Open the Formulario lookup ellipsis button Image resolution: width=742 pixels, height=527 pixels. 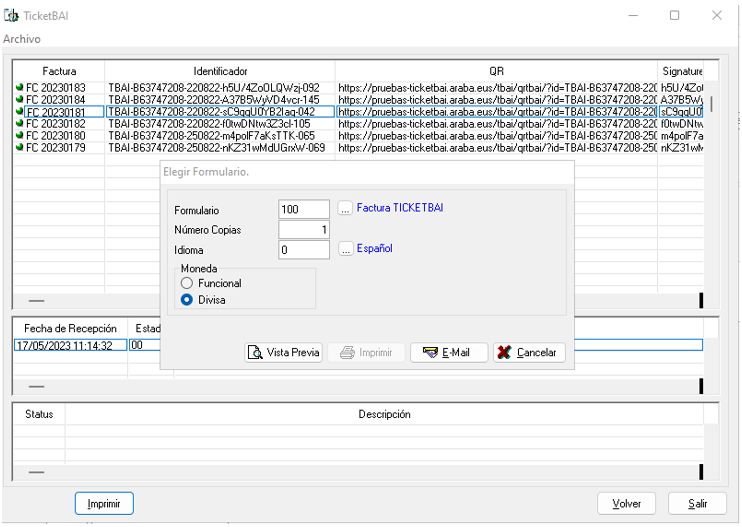tap(345, 209)
